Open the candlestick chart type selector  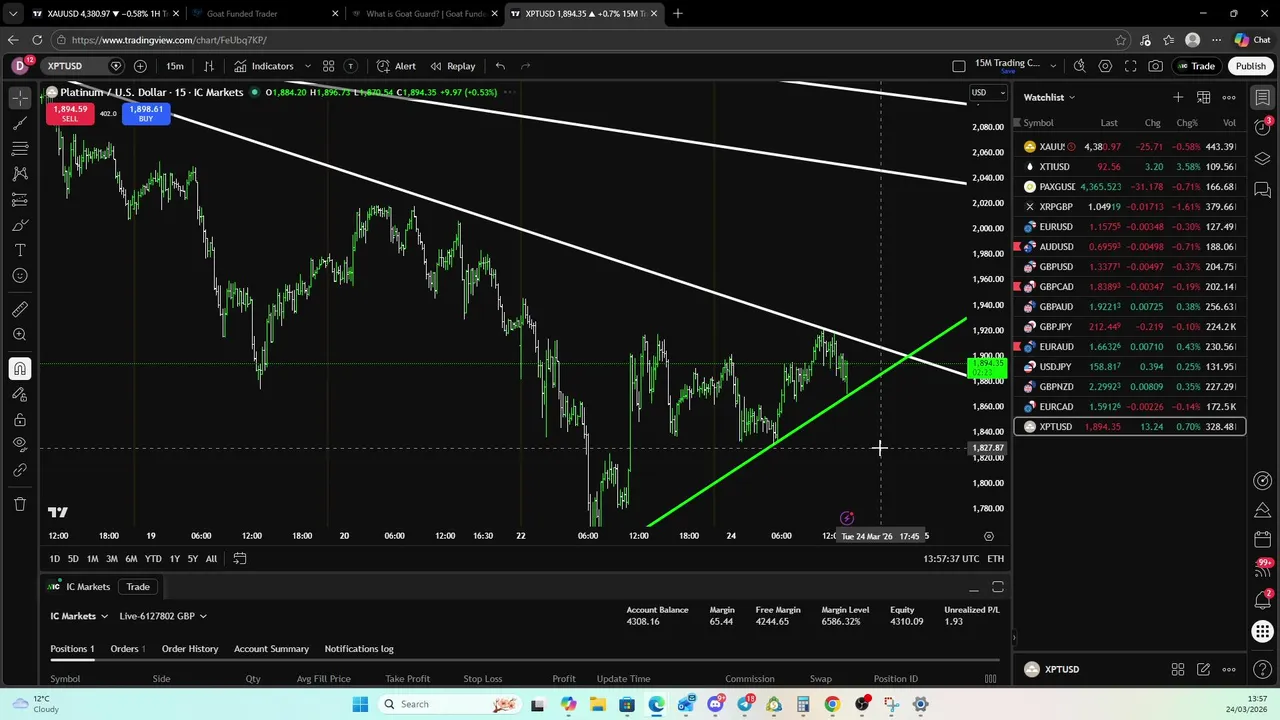pyautogui.click(x=209, y=66)
